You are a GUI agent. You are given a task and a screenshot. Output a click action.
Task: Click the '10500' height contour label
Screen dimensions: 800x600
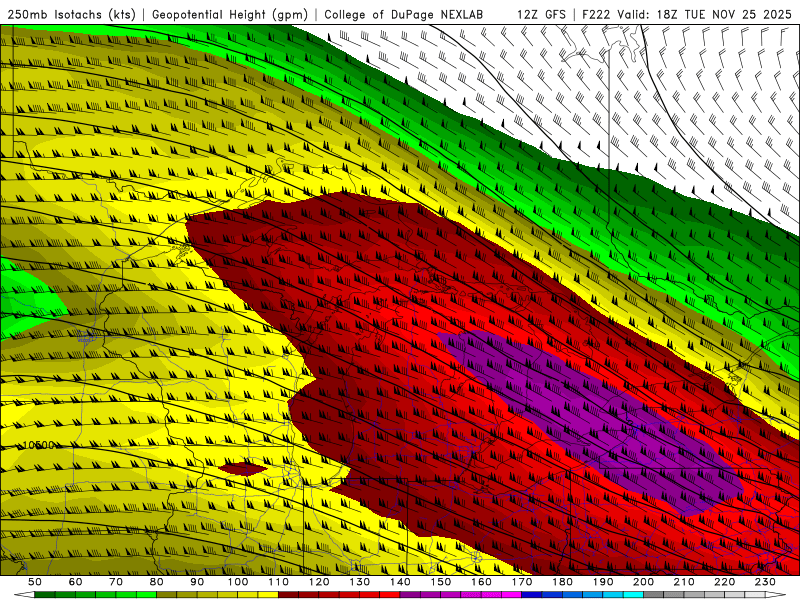[x=39, y=445]
